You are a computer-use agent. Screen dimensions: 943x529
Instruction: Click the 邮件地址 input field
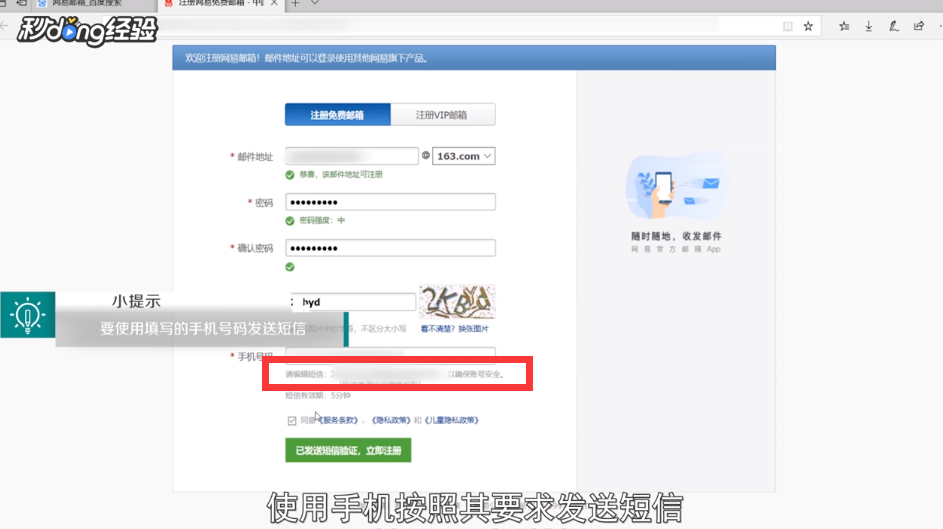pos(352,156)
